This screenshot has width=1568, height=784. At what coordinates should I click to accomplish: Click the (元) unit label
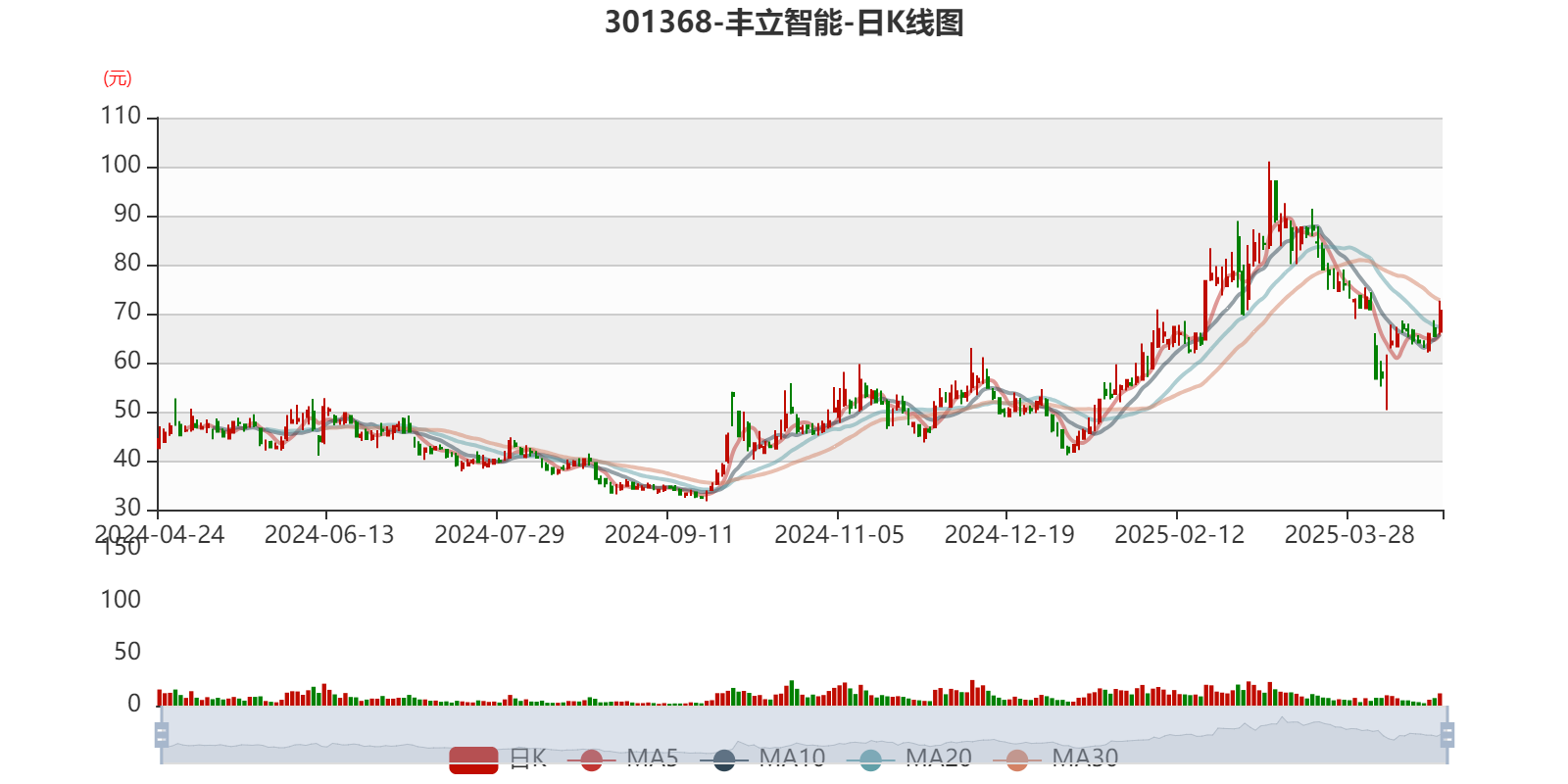click(x=118, y=78)
